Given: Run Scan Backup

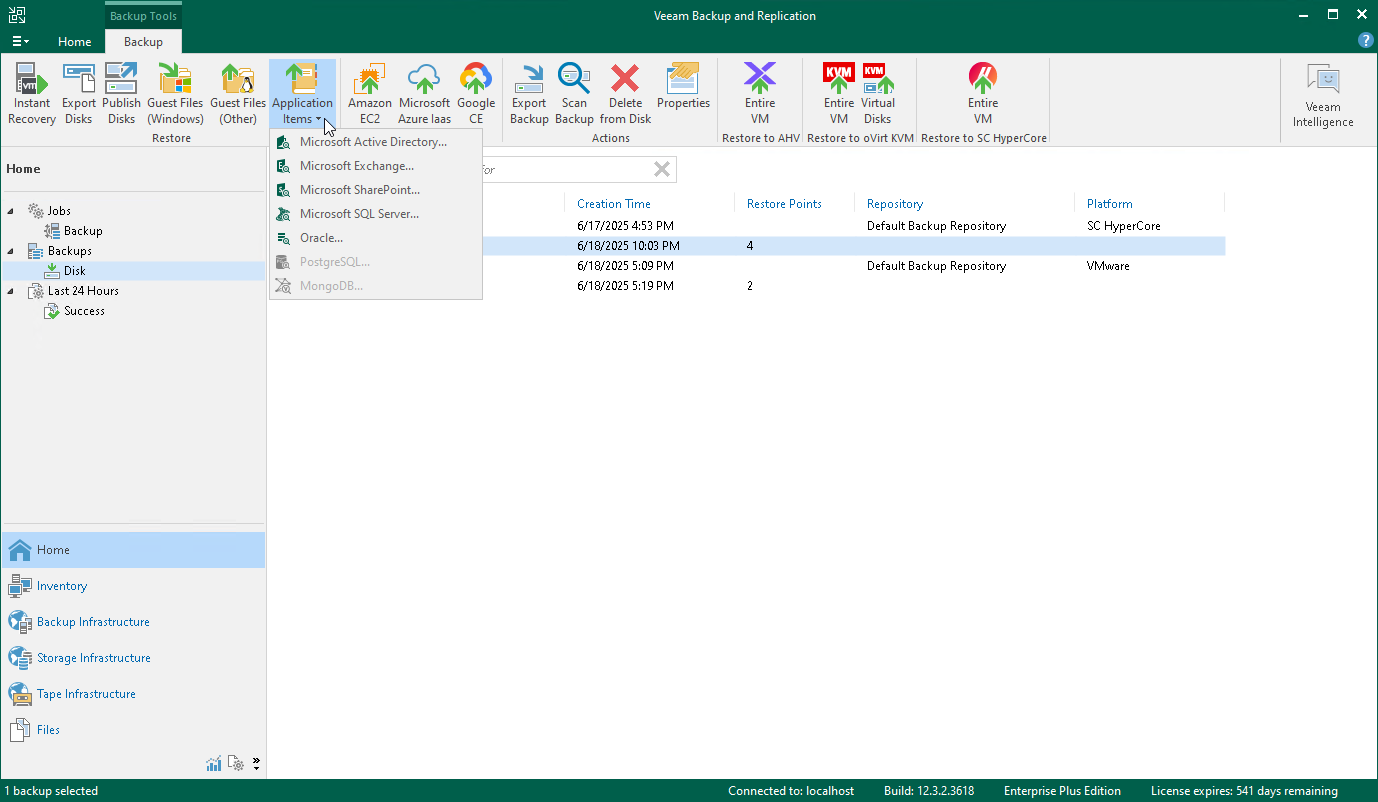Looking at the screenshot, I should coord(574,94).
